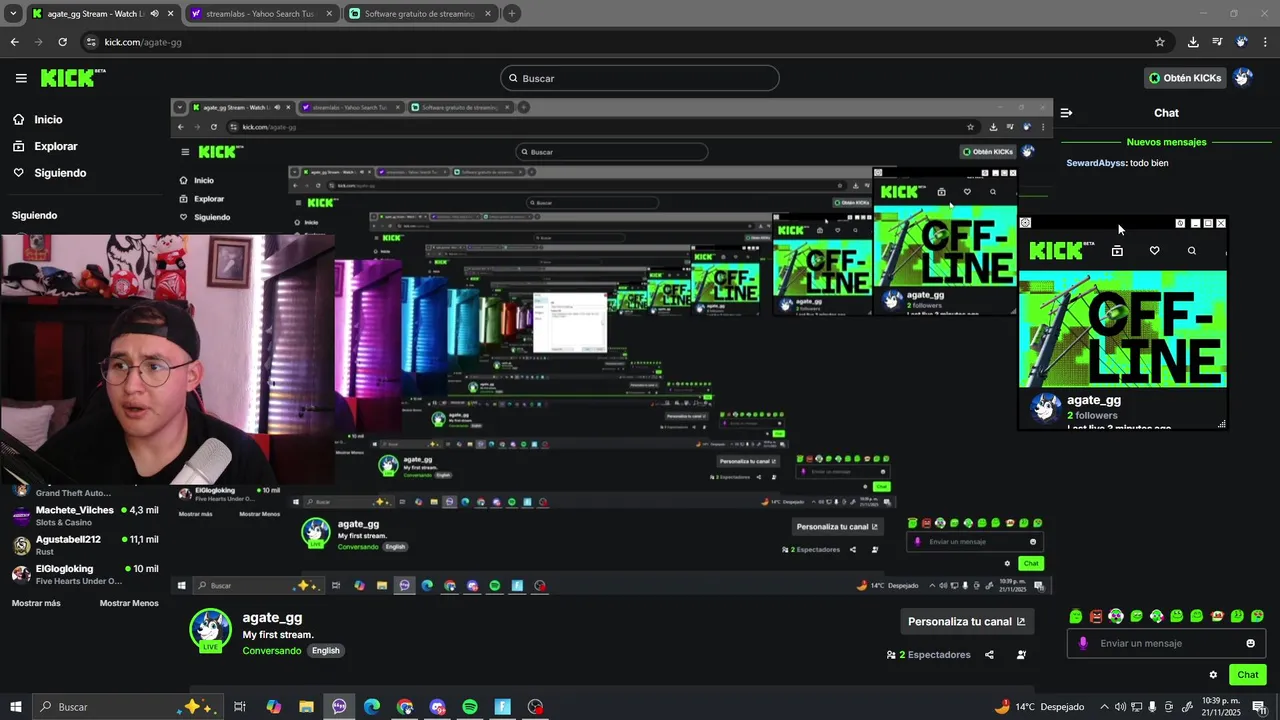Click the Kick logo in header
The width and height of the screenshot is (1280, 720).
72,78
